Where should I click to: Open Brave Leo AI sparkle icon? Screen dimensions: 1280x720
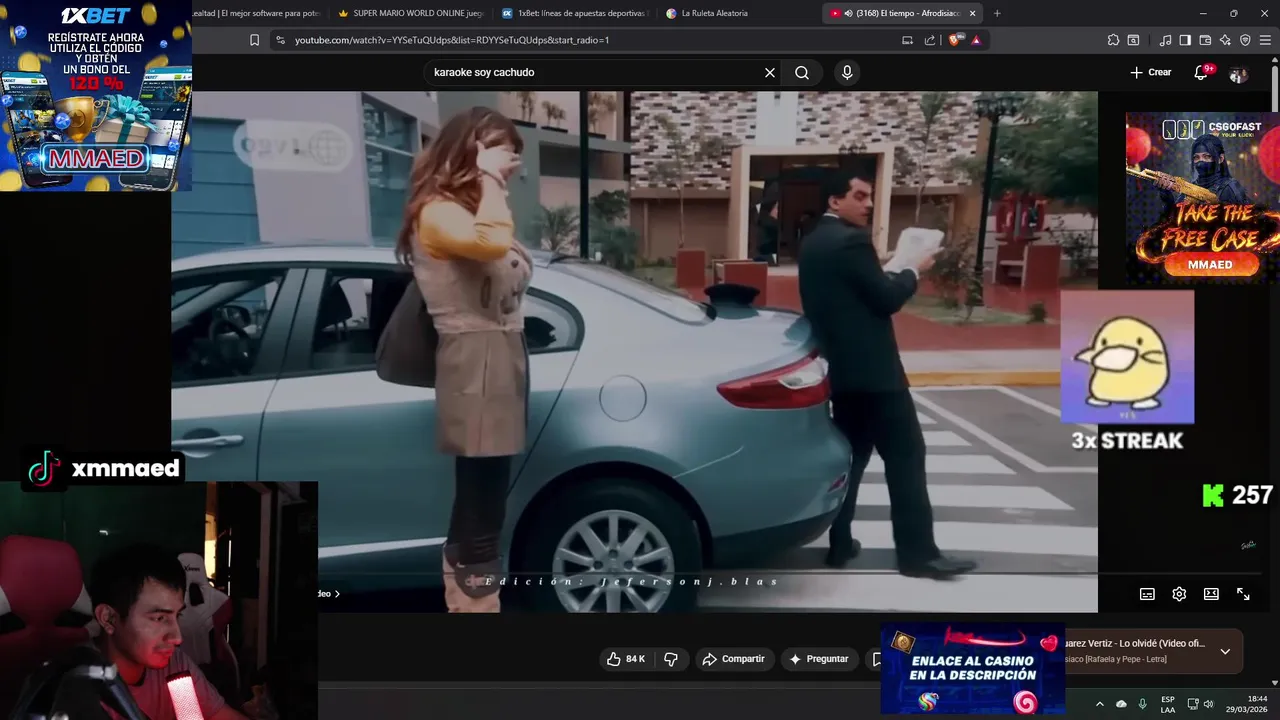point(1225,40)
